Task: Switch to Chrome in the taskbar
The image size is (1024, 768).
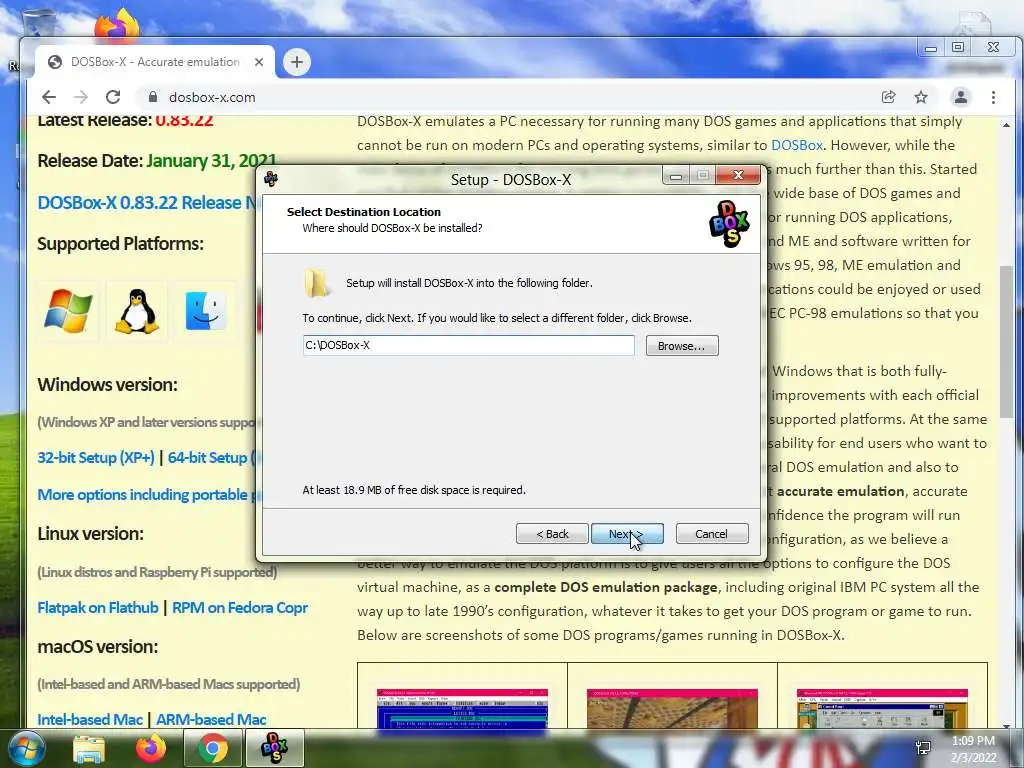Action: click(x=213, y=749)
